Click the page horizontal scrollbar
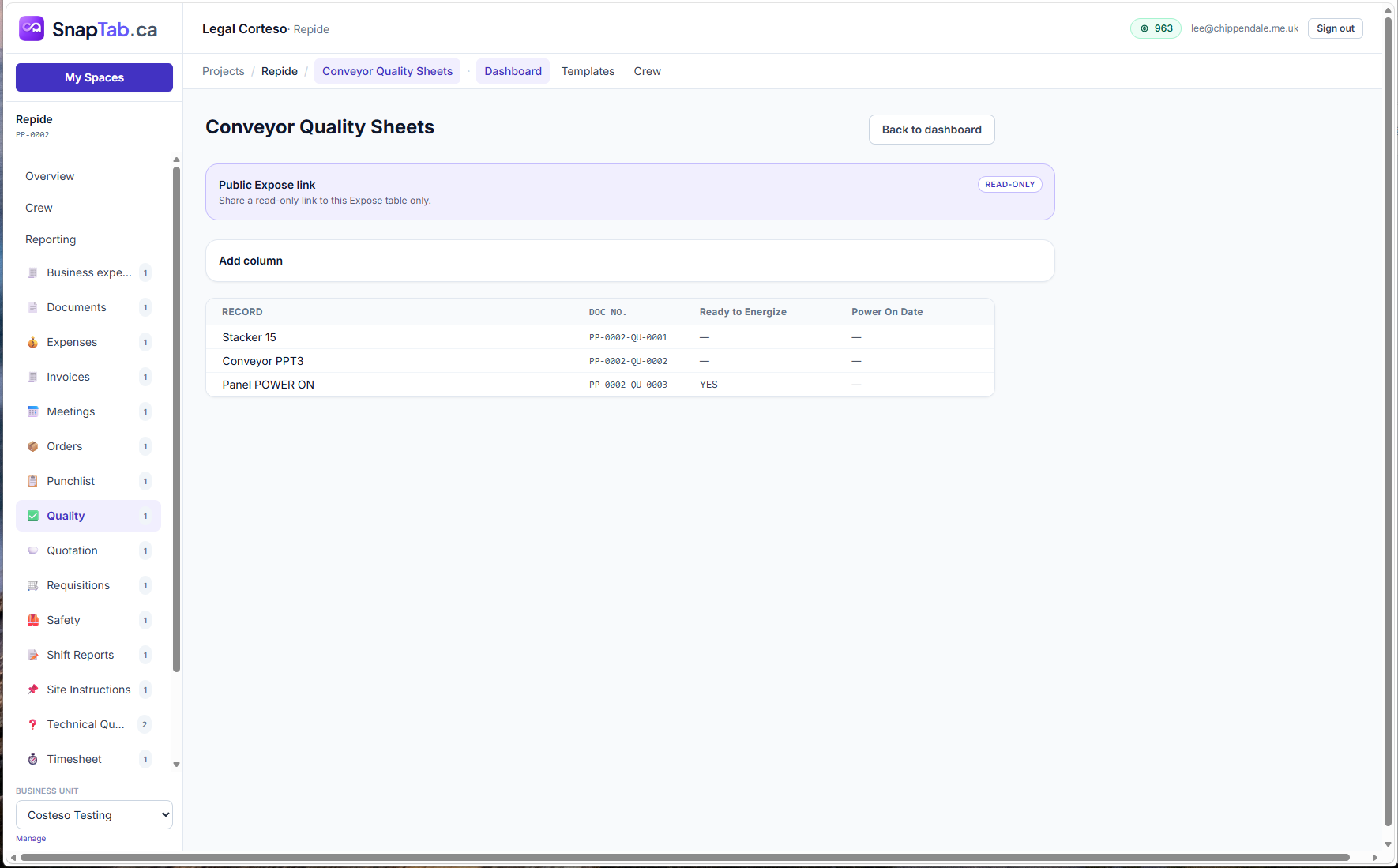The image size is (1398, 868). point(685,857)
